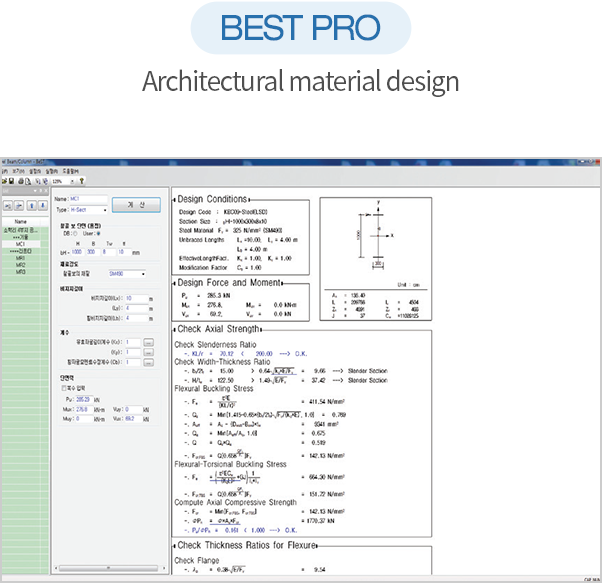
Task: Click the Design Conditions heading in report
Action: 212,199
